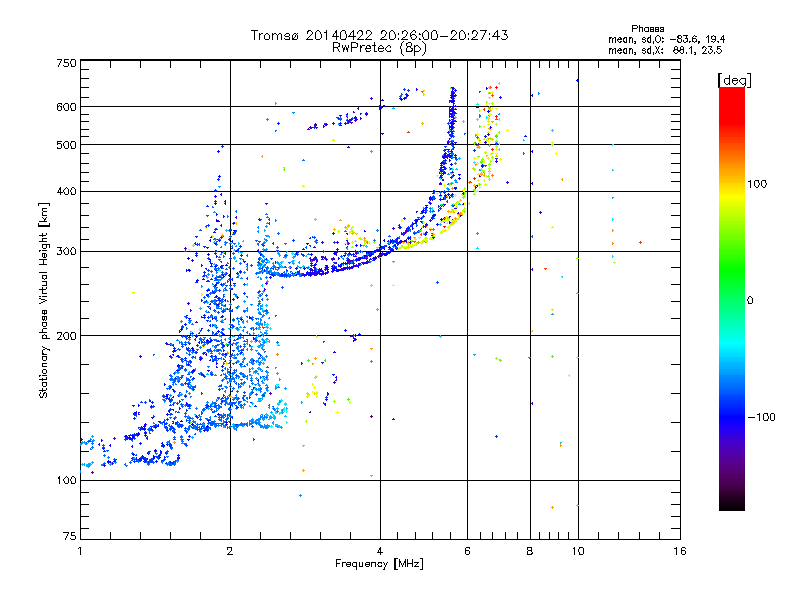Click the y-axis label '400'
The image size is (800, 600).
pos(66,191)
